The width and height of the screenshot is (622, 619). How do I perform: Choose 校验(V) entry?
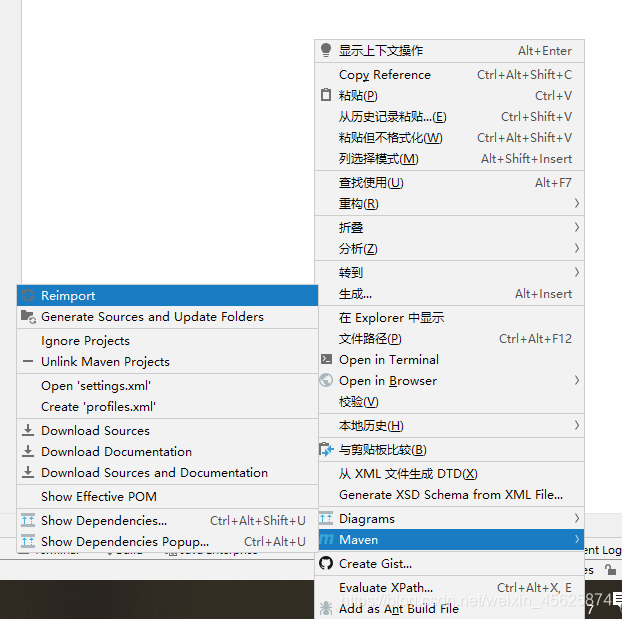tap(449, 402)
